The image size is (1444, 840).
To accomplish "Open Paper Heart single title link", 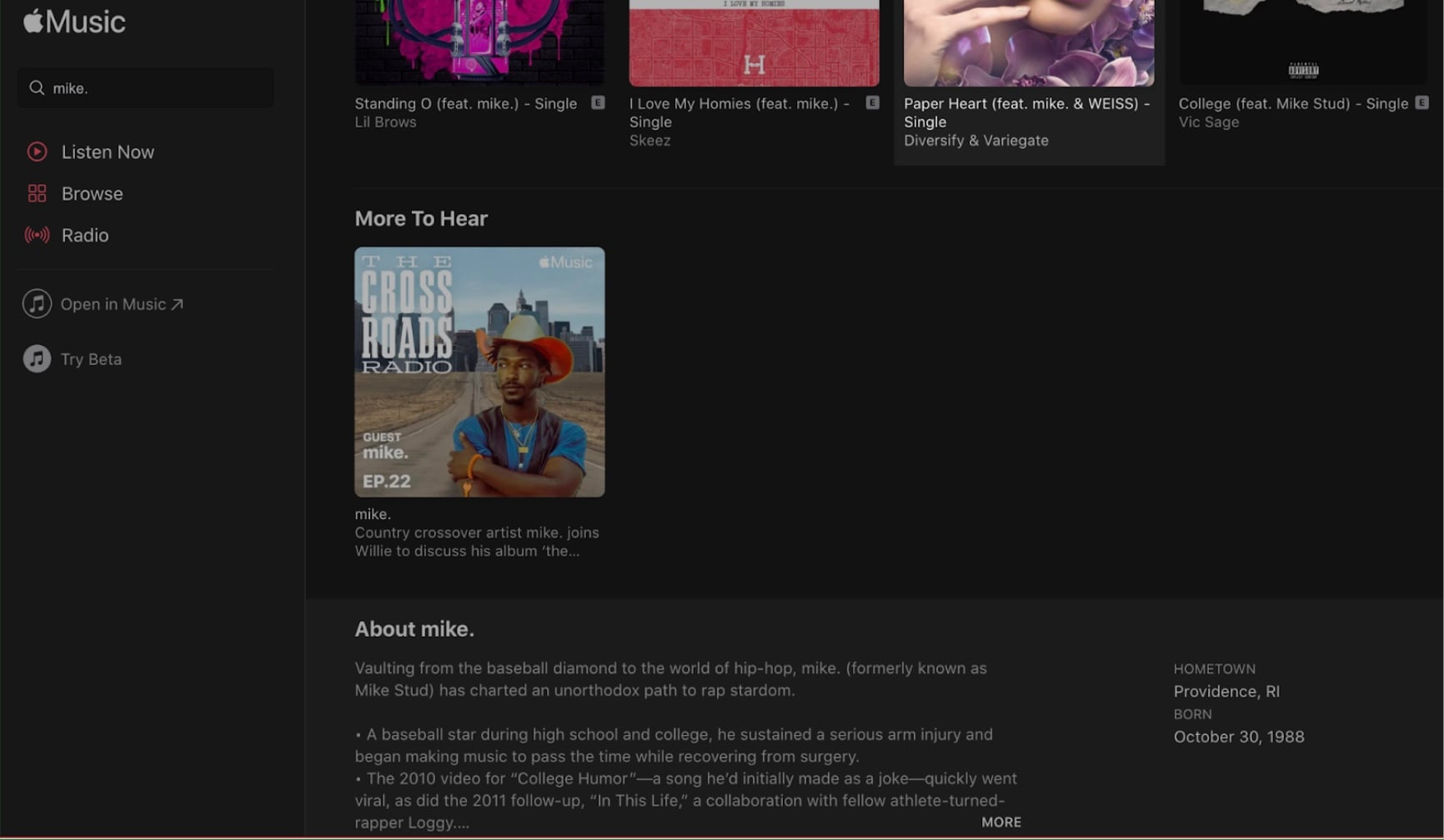I will coord(1026,112).
